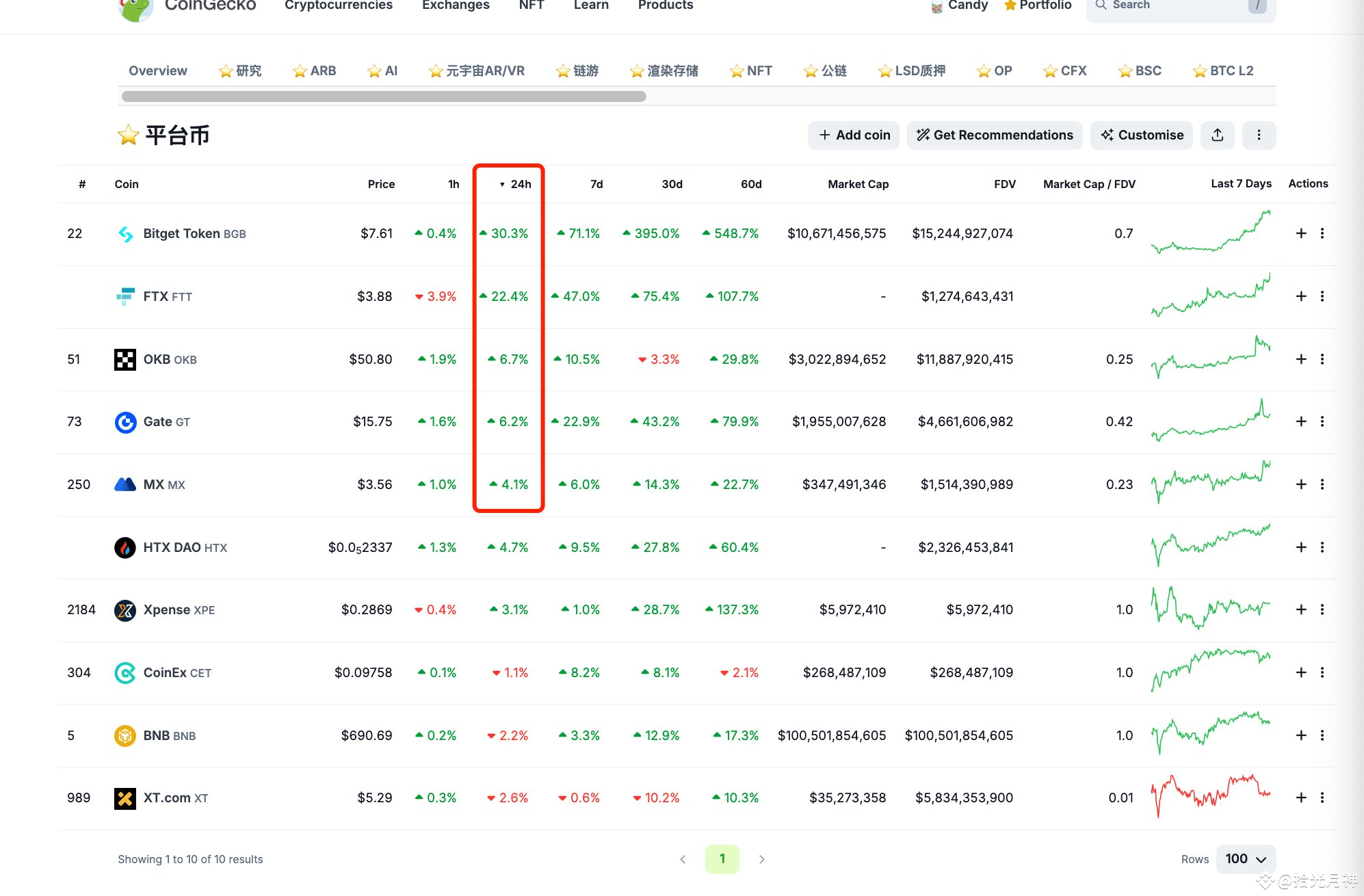
Task: Click the Add coin button
Action: tap(853, 135)
